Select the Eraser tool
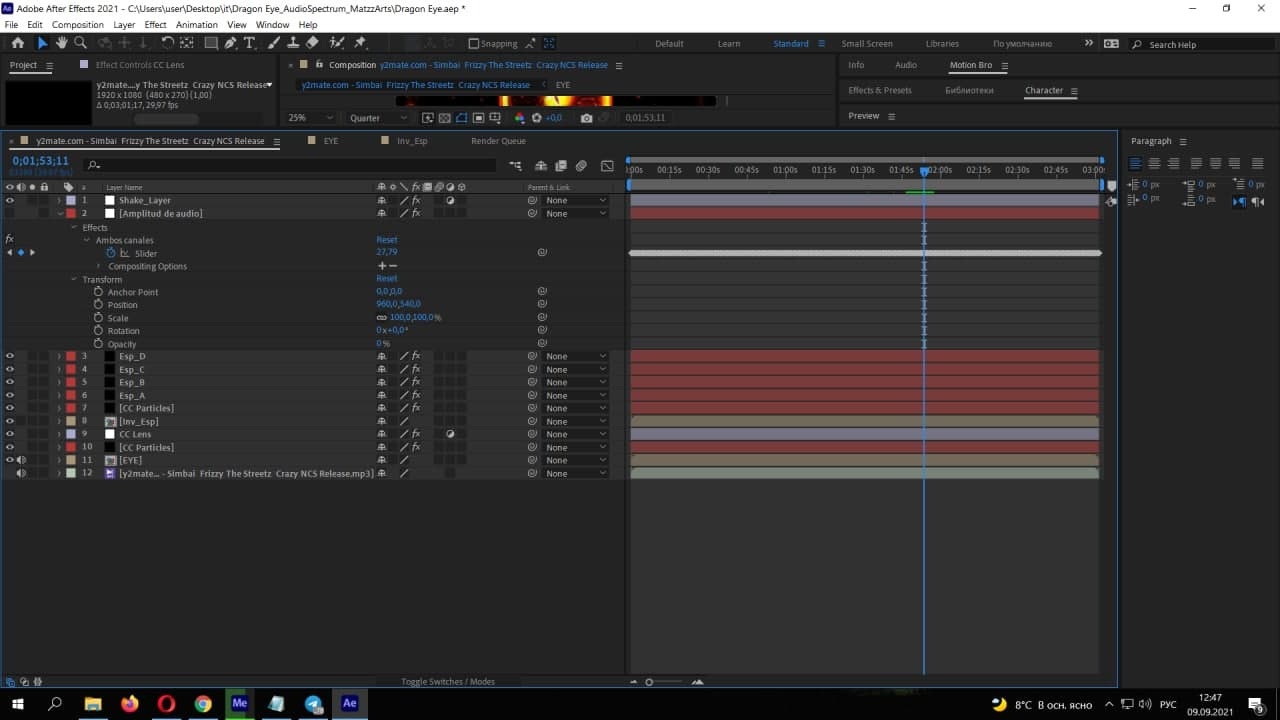1280x720 pixels. click(312, 43)
